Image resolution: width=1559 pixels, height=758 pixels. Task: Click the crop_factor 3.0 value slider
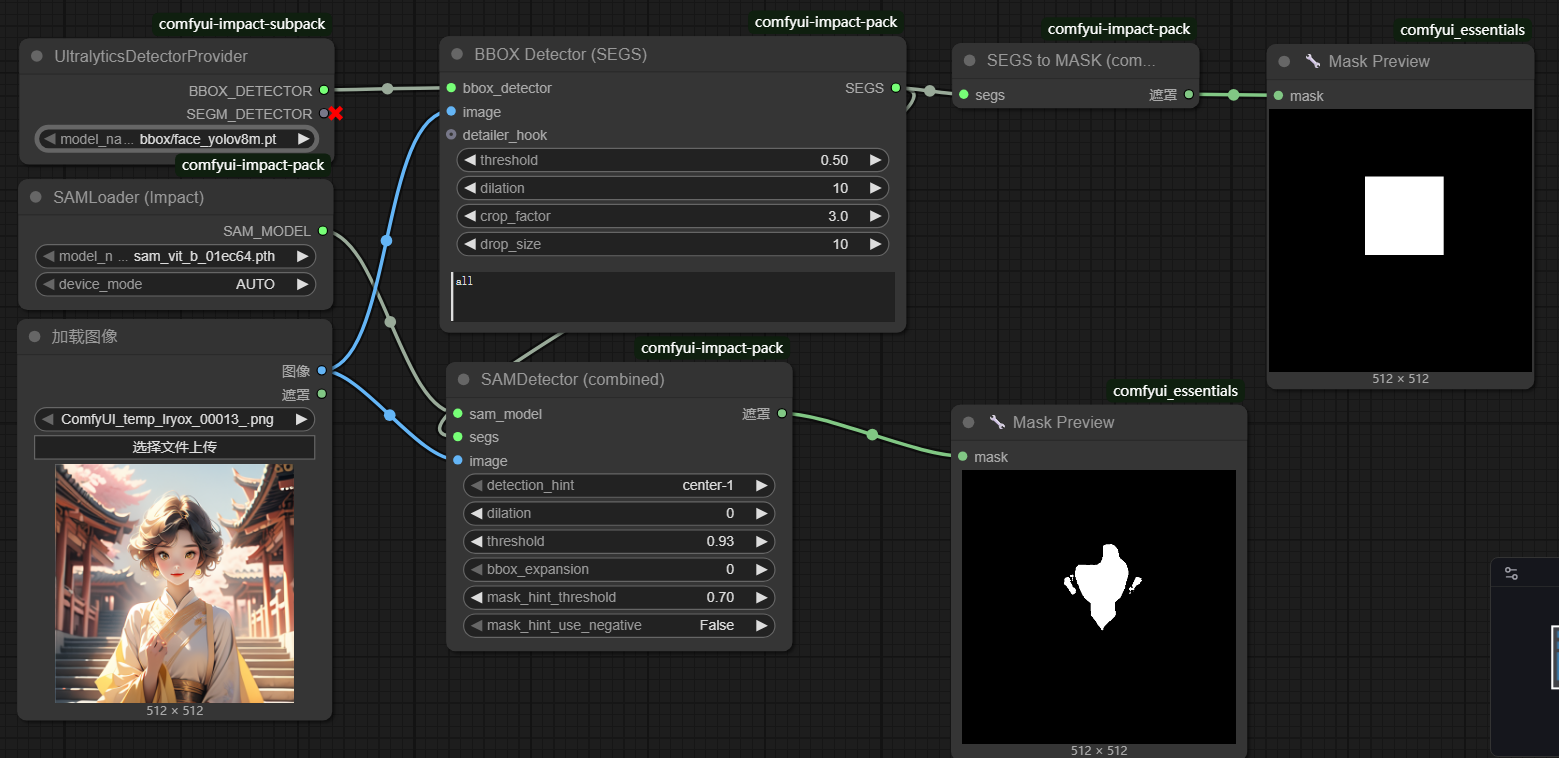[x=672, y=216]
